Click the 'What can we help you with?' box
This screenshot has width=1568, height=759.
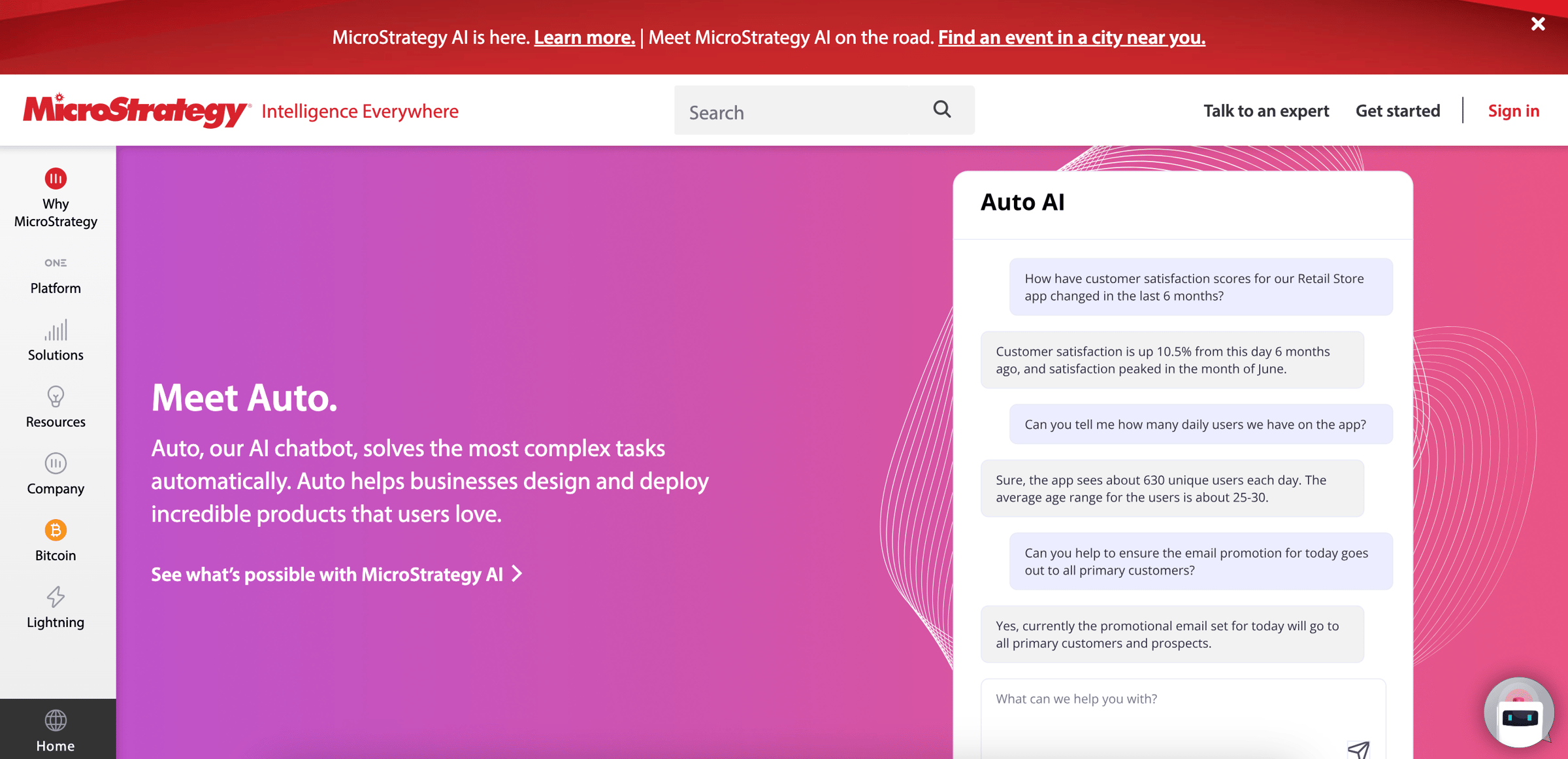coord(1183,718)
